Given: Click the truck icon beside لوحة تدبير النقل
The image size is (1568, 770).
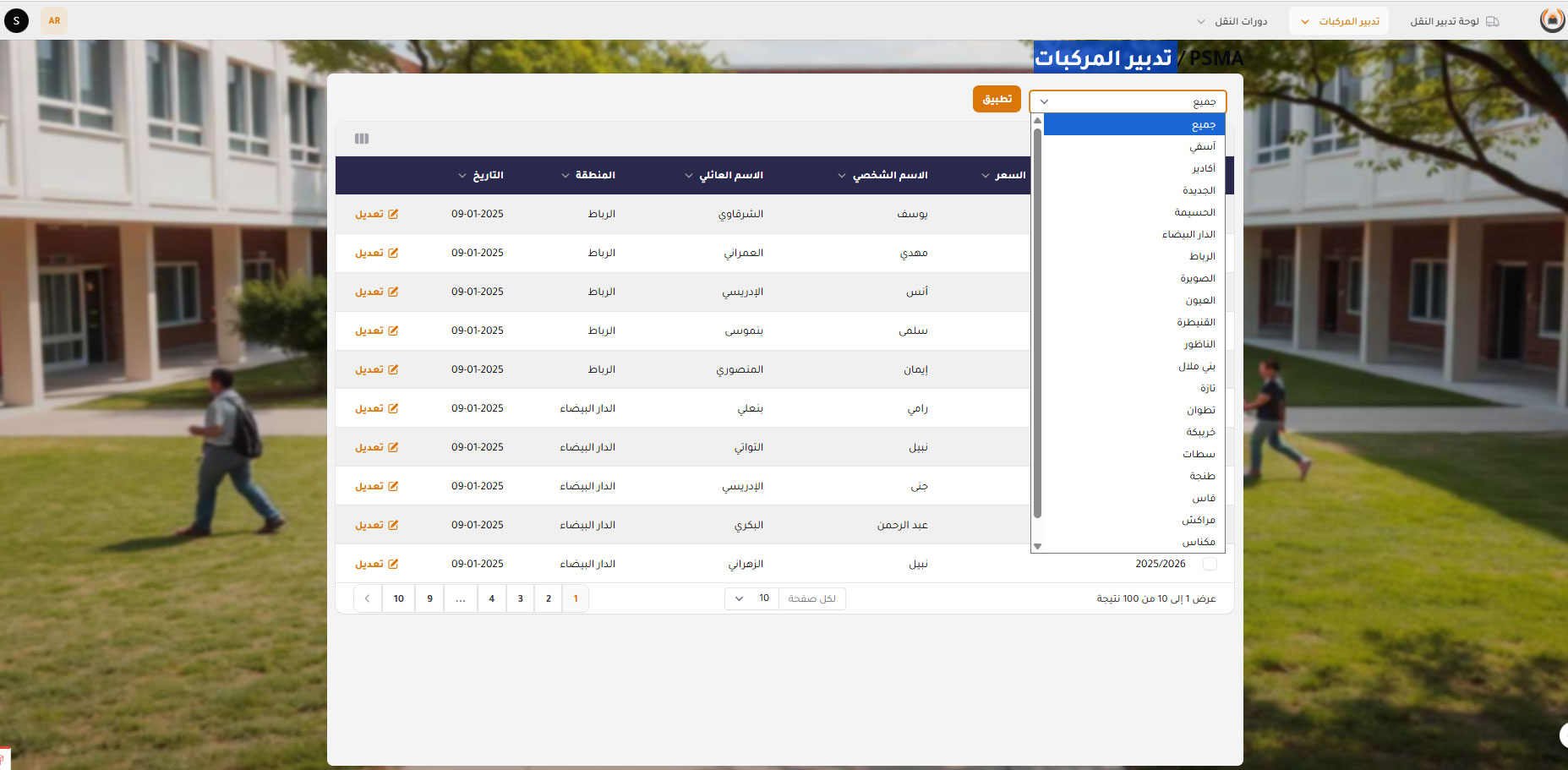Looking at the screenshot, I should click(x=1493, y=21).
